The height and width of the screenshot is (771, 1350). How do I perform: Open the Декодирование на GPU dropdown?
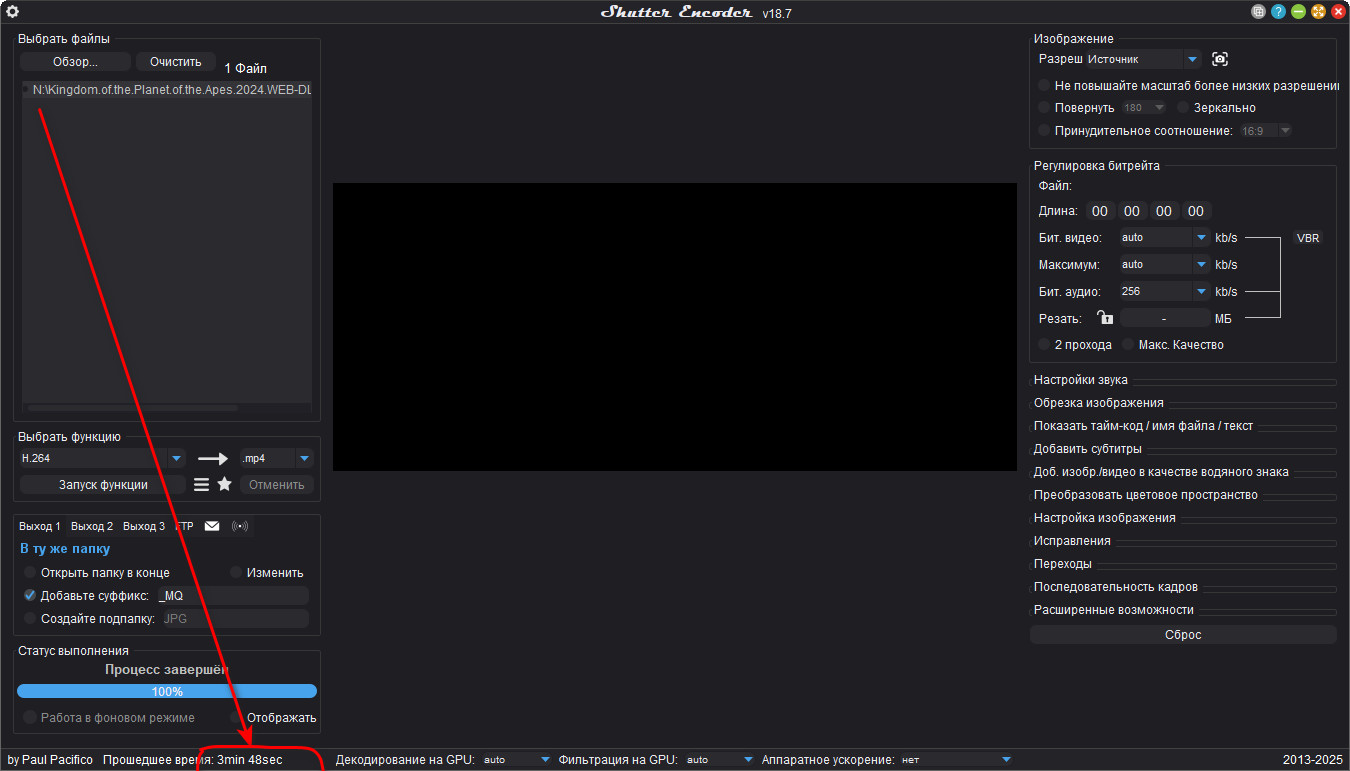click(x=516, y=760)
